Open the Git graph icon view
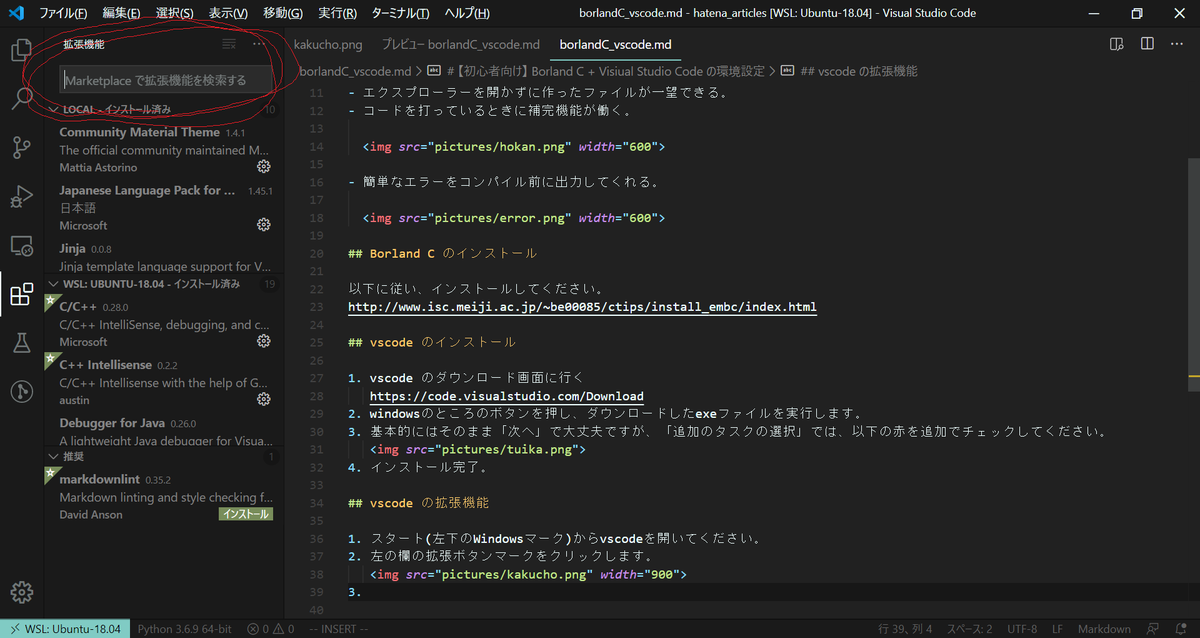The image size is (1200, 638). [22, 392]
